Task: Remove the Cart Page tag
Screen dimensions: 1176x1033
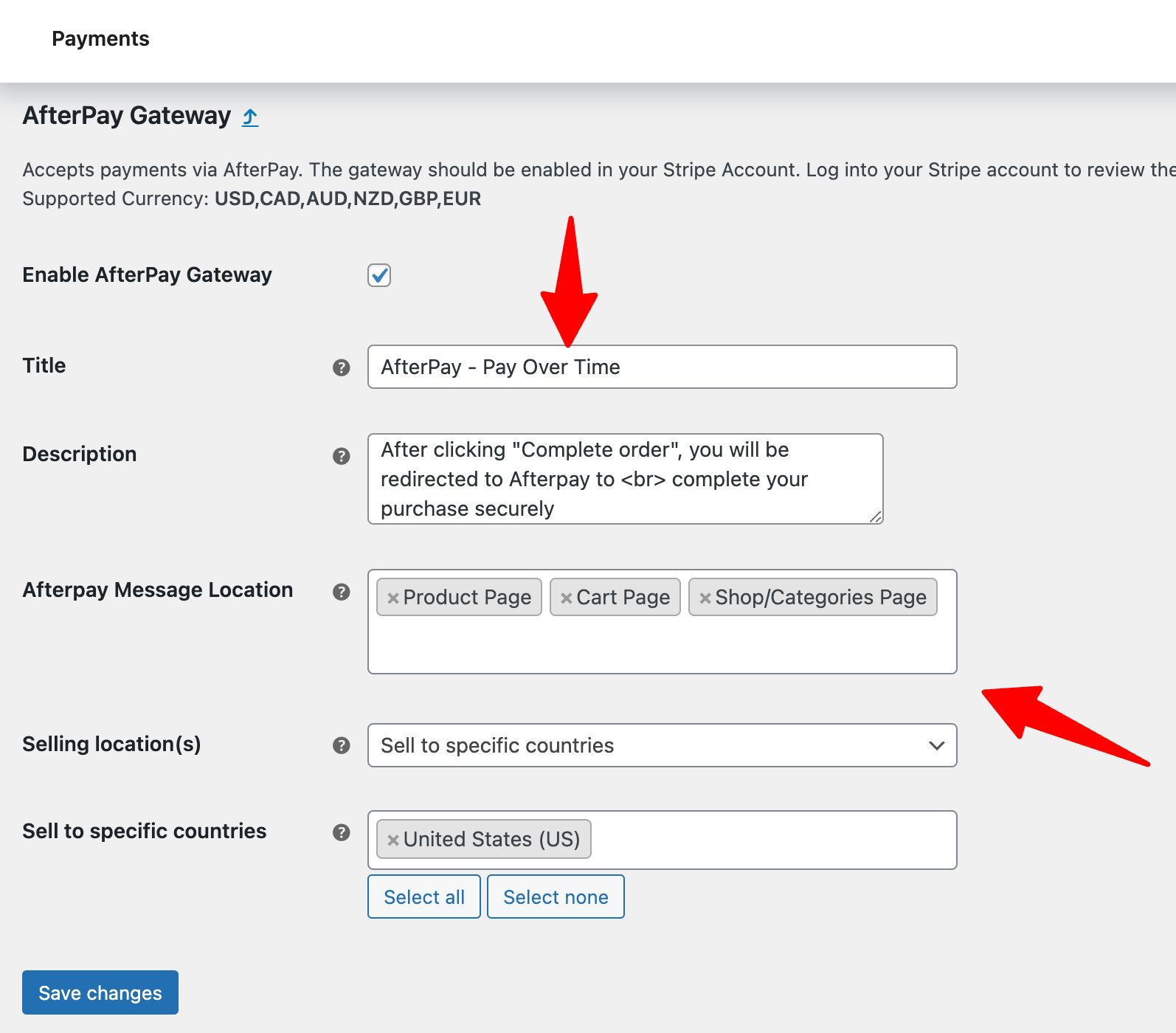Action: click(x=566, y=598)
